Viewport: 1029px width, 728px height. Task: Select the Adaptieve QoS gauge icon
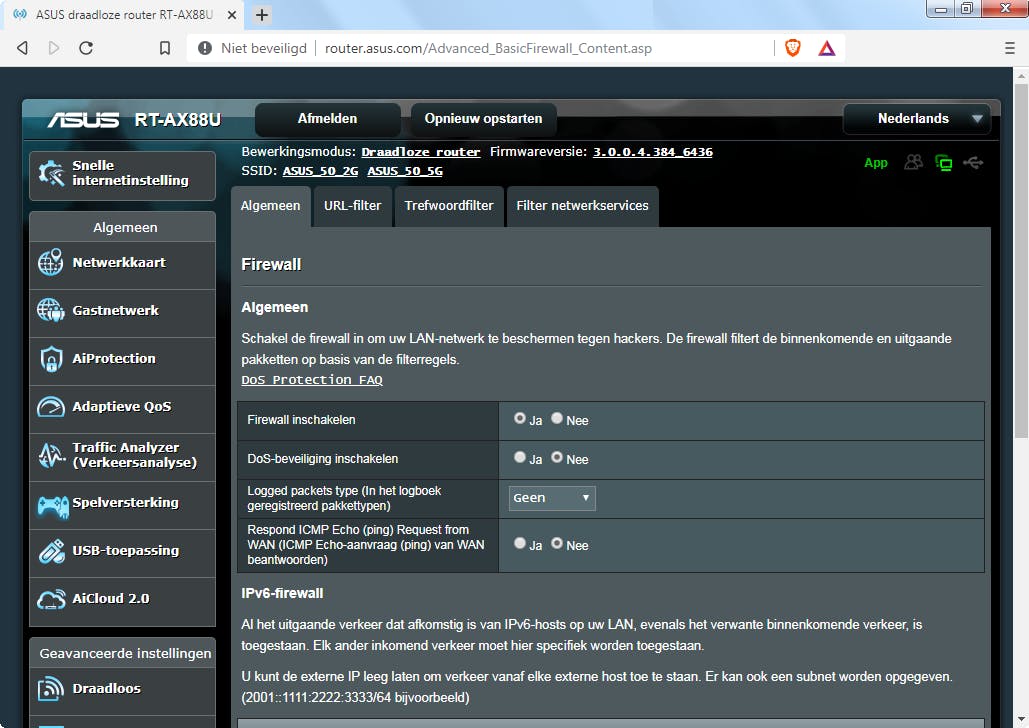click(x=51, y=407)
